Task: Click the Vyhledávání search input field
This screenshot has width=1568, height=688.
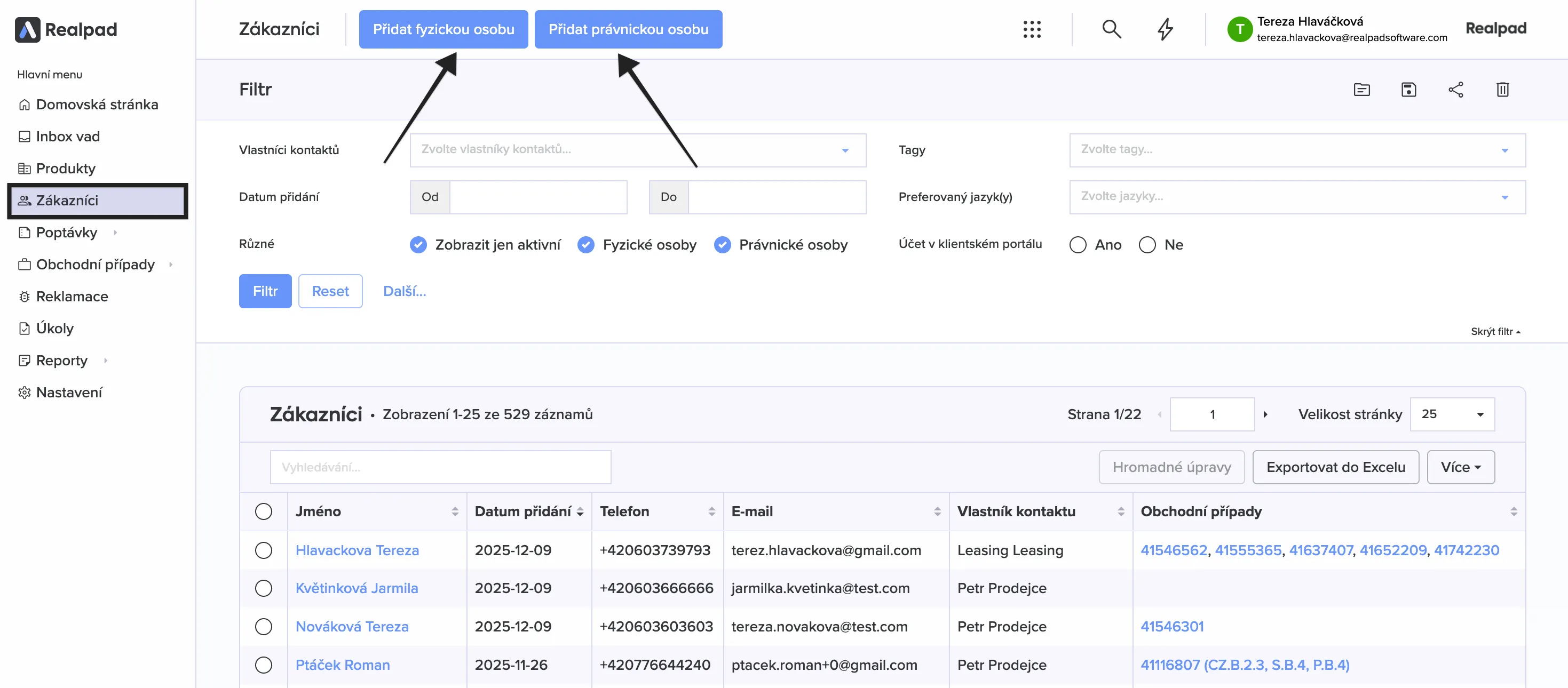Action: point(440,467)
